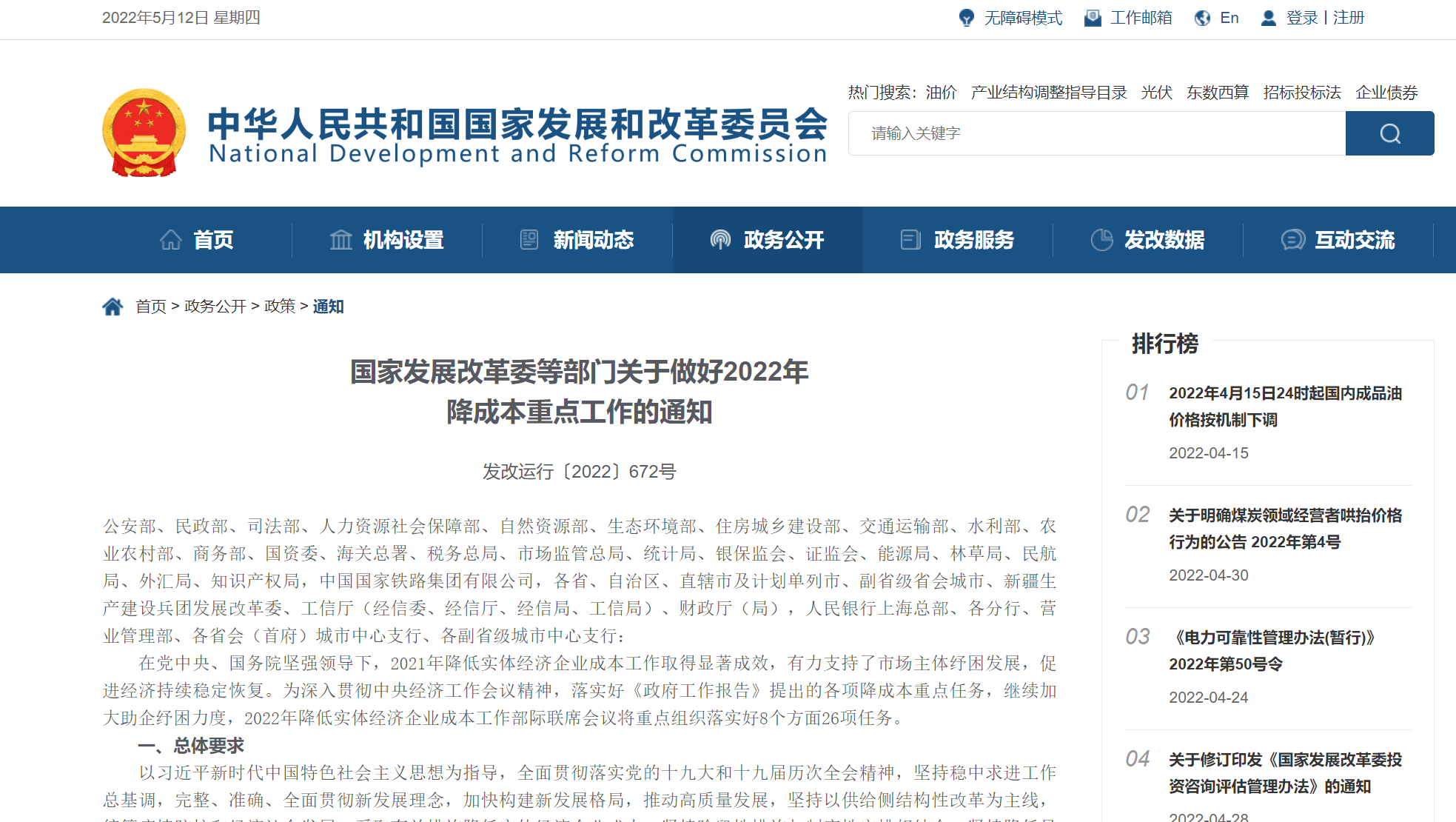Screen dimensions: 1456x822
Task: Click the chat bubble icon for 互动交流
Action: [x=1292, y=240]
